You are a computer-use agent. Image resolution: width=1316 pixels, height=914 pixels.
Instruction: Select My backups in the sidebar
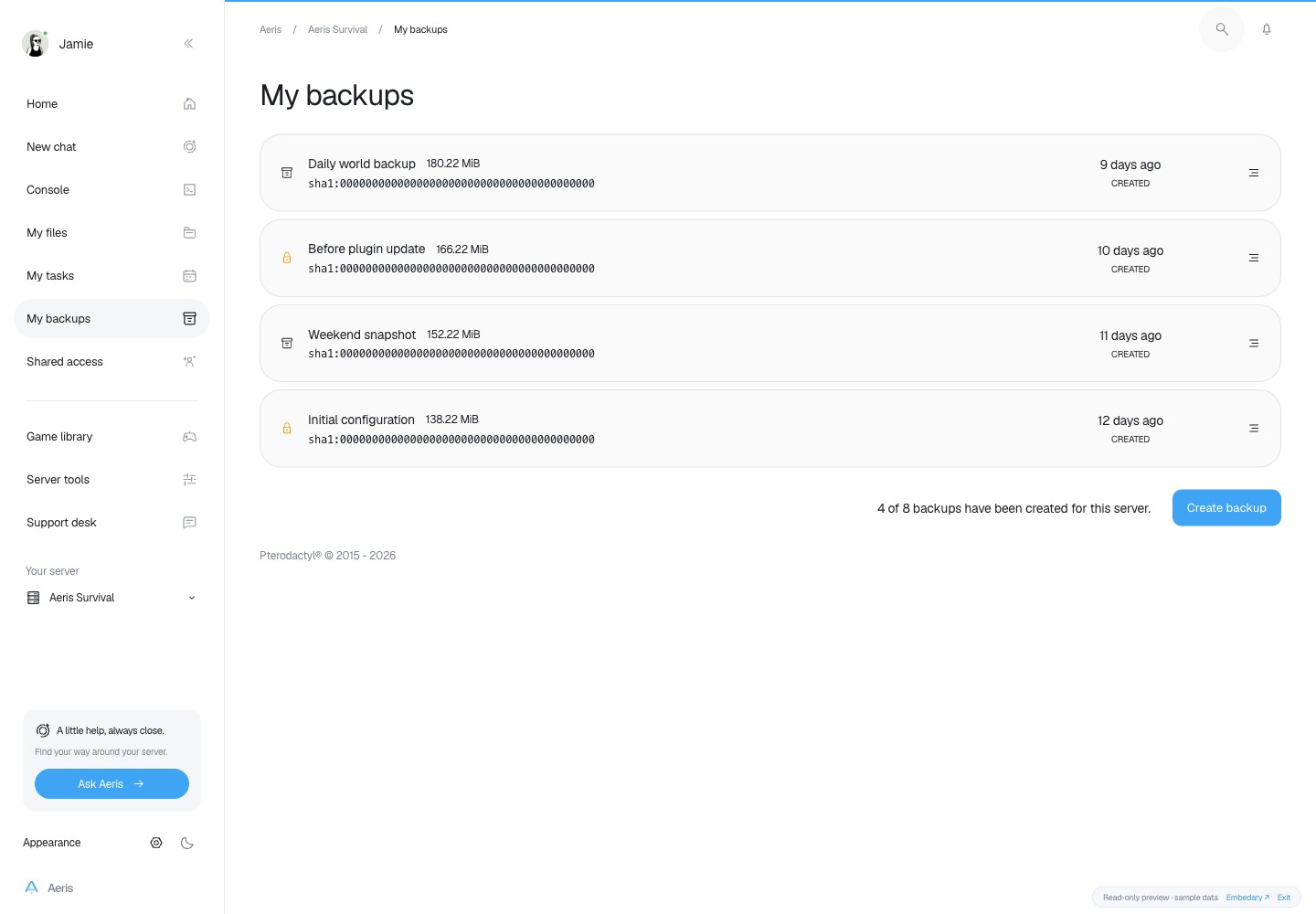pyautogui.click(x=111, y=319)
